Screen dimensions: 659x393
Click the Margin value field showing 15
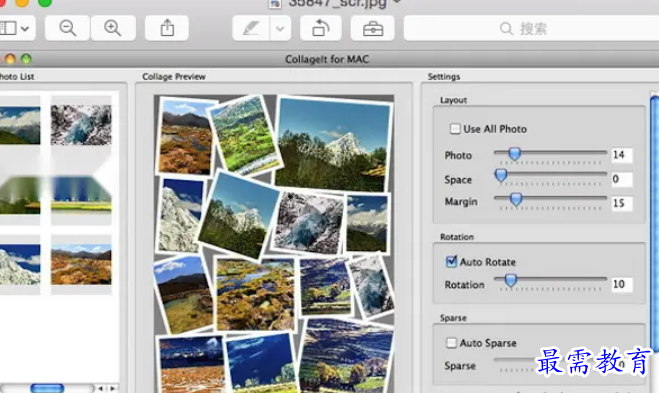point(622,203)
